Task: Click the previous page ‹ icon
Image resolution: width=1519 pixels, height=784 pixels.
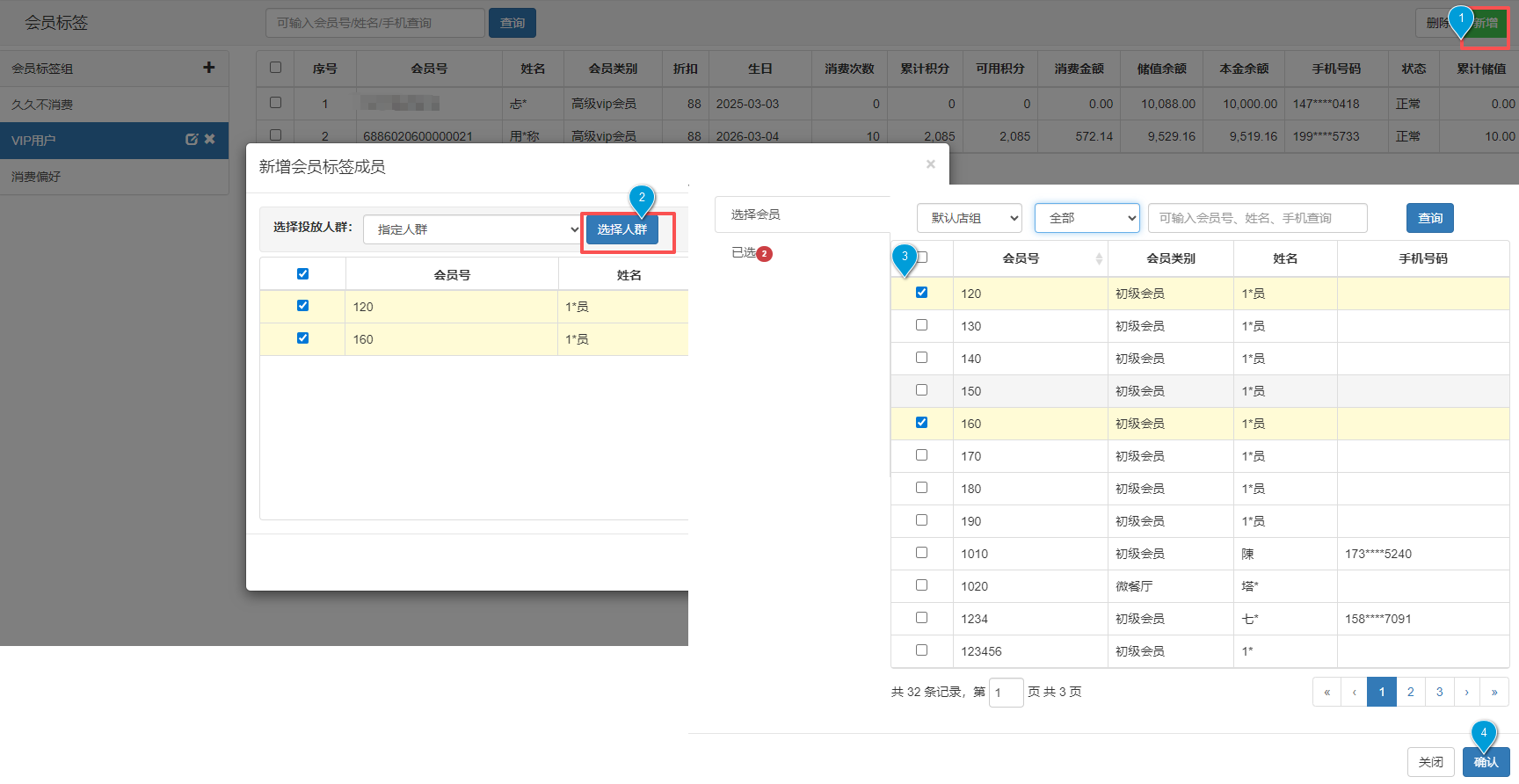Action: coord(1354,692)
